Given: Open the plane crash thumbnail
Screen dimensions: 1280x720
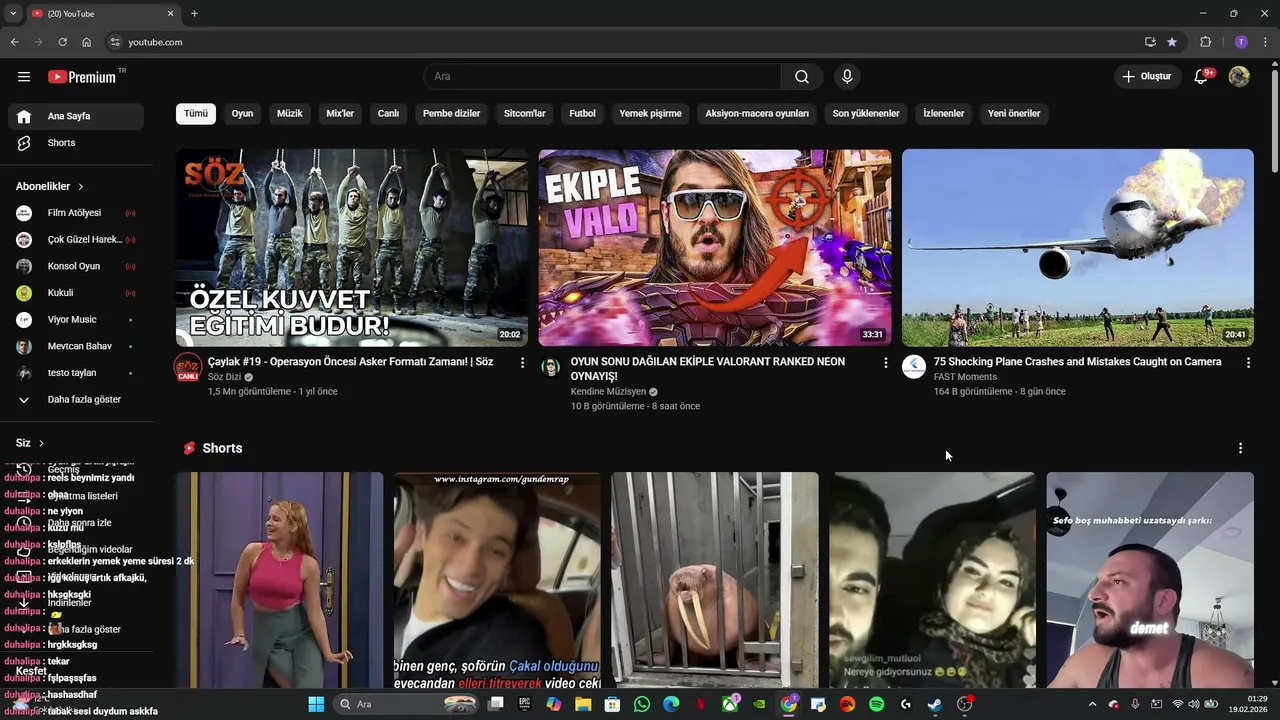Looking at the screenshot, I should pos(1078,248).
